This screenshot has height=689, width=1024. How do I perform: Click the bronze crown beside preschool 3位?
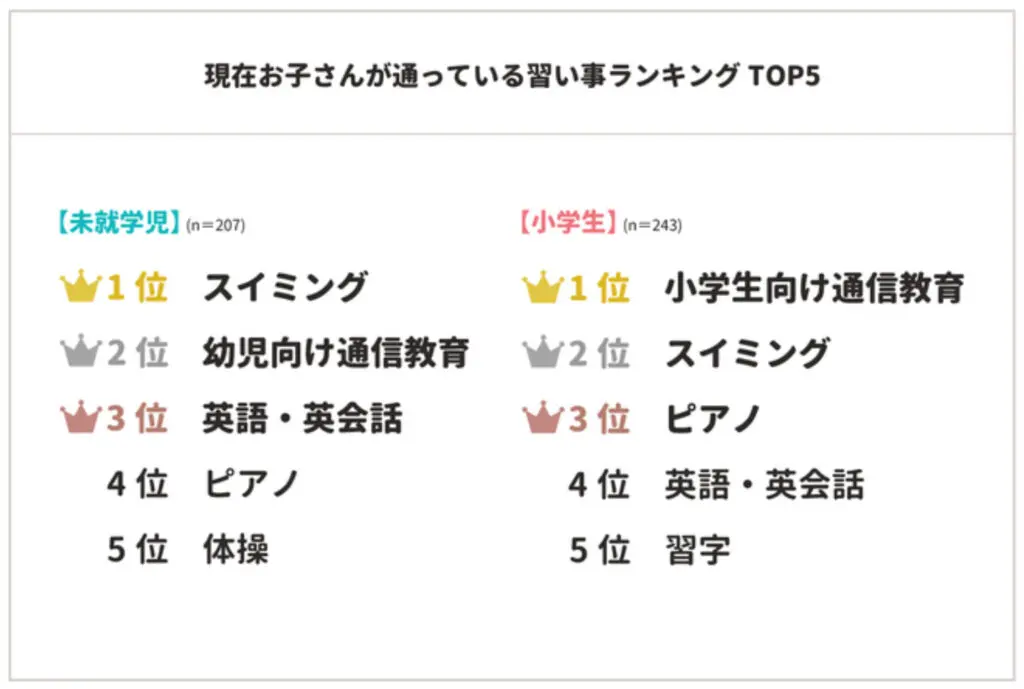(x=79, y=419)
